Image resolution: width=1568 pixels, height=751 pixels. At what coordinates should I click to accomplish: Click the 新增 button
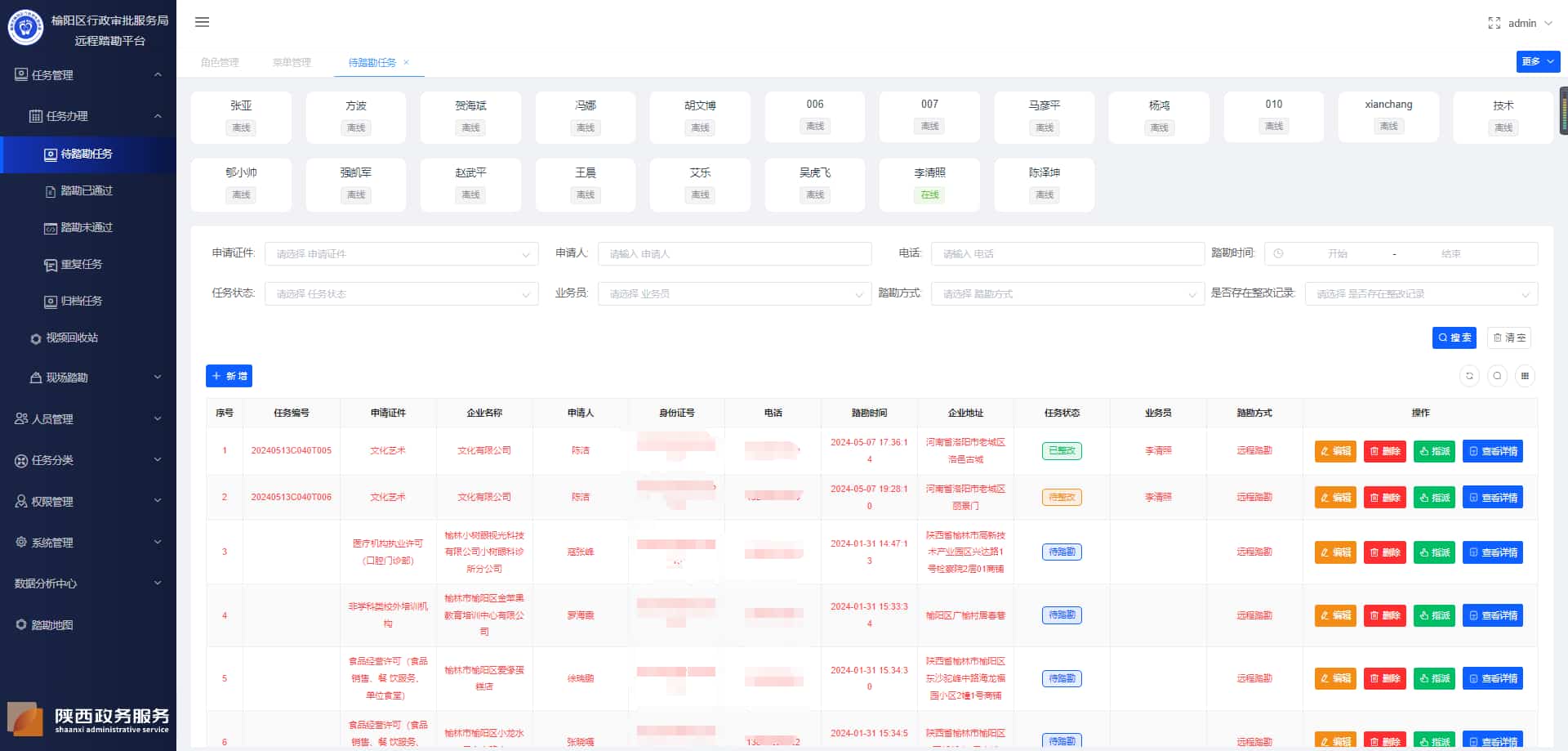(x=229, y=376)
